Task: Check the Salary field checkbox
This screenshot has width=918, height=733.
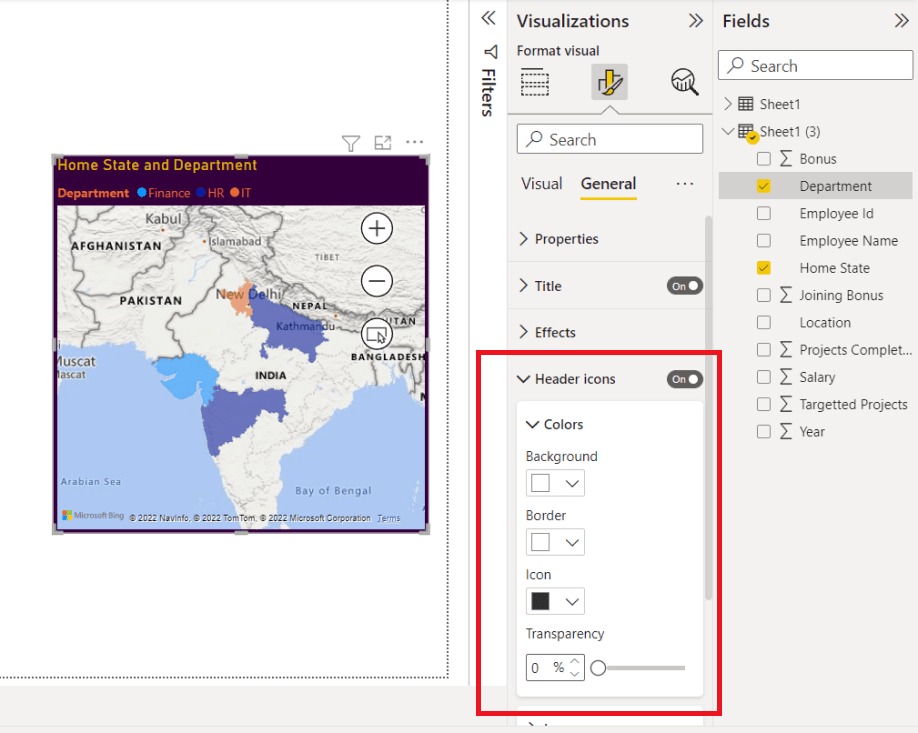Action: 765,376
